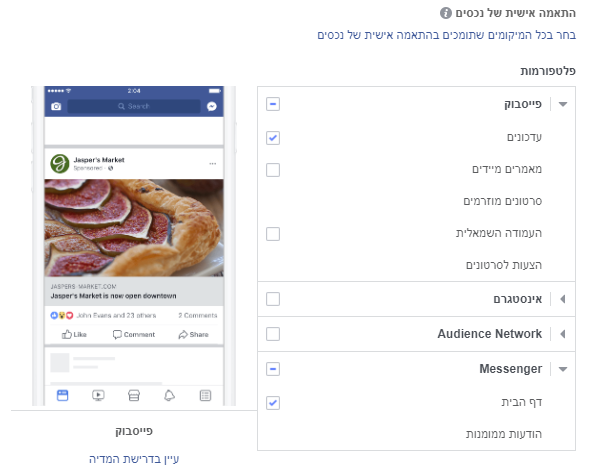The height and width of the screenshot is (471, 590).
Task: Collapse the Messenger section arrow
Action: (x=563, y=369)
